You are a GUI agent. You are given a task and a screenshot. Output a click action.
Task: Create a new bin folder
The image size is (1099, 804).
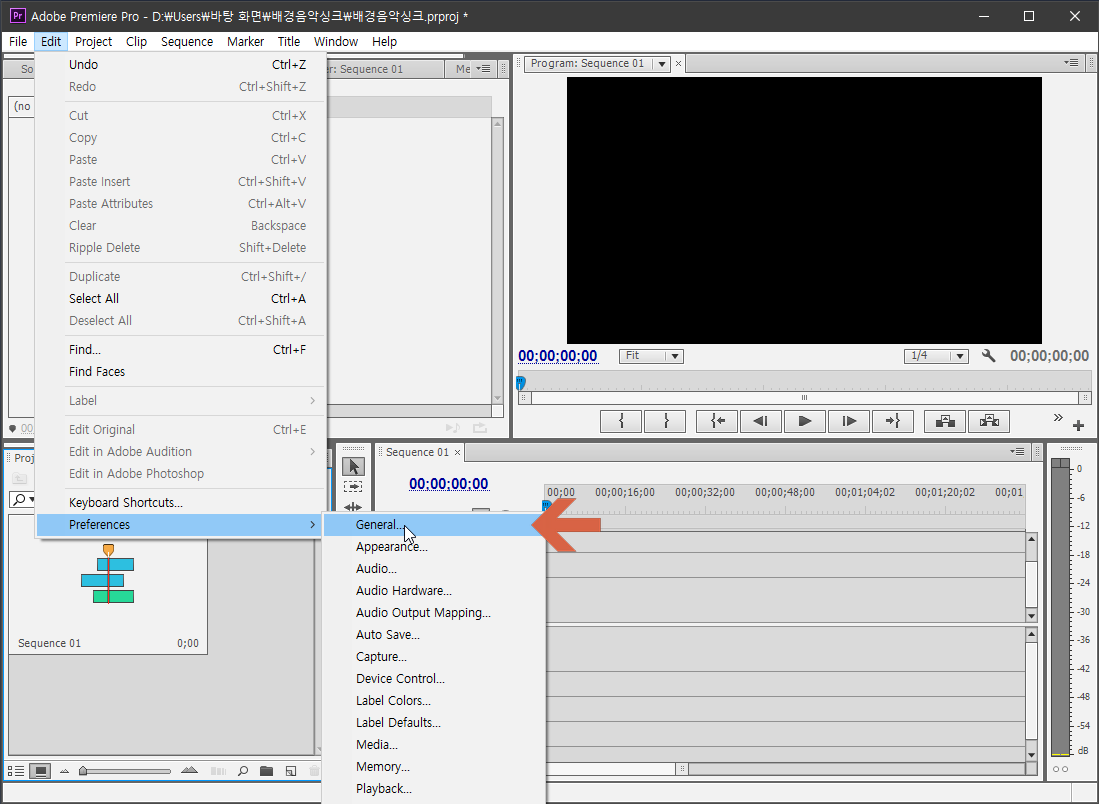point(266,771)
